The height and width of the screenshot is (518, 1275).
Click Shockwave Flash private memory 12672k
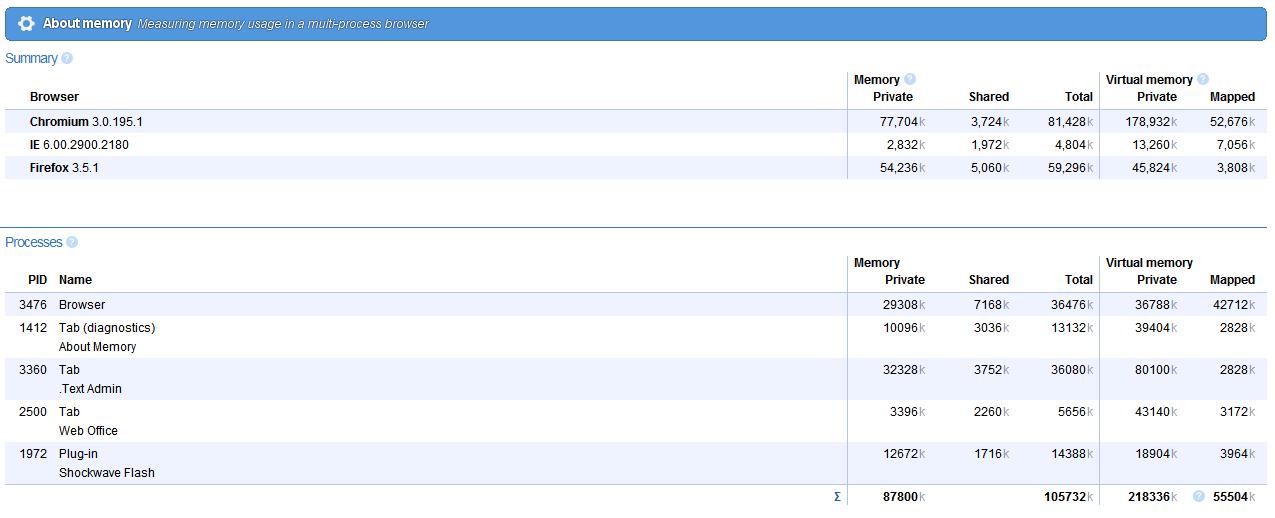pos(904,453)
